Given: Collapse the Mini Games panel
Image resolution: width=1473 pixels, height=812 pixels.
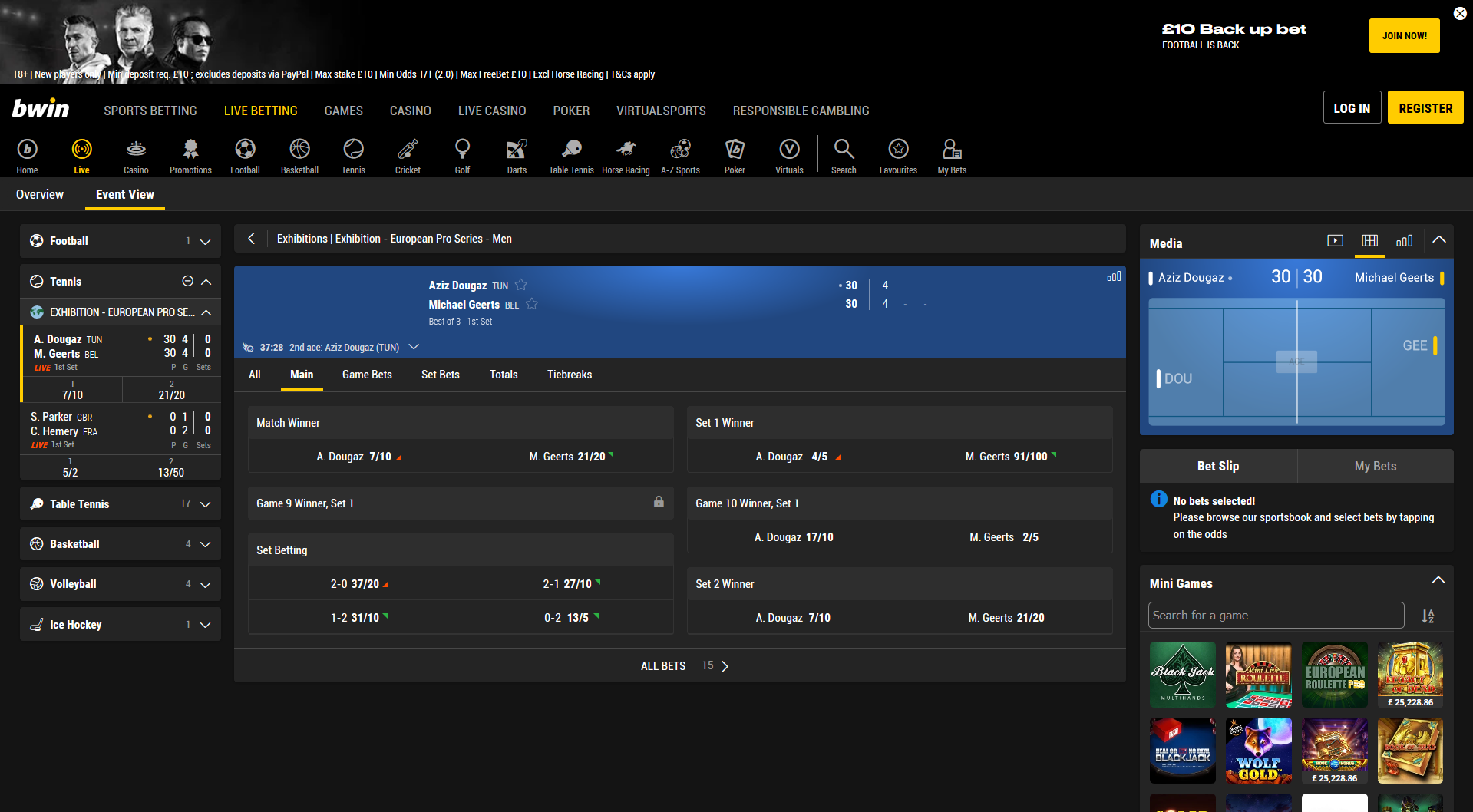Looking at the screenshot, I should coord(1438,580).
